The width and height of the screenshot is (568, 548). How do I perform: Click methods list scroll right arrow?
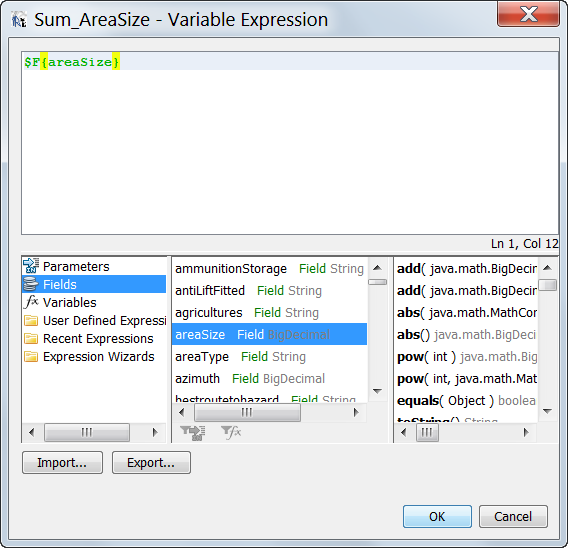[526, 432]
